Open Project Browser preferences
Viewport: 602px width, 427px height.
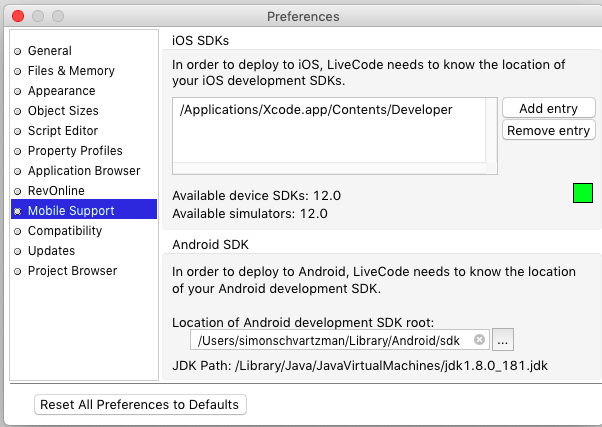click(x=72, y=271)
